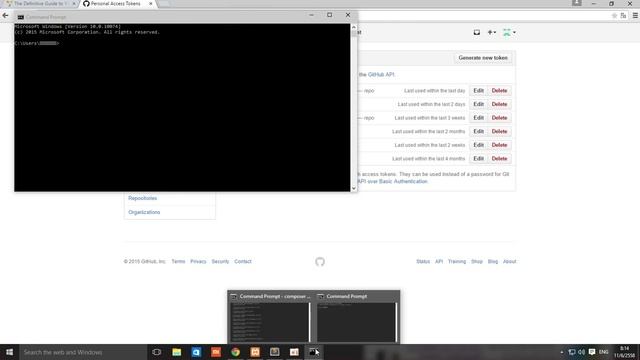Open the orange app taskbar icon
The width and height of the screenshot is (640, 360).
click(x=216, y=352)
